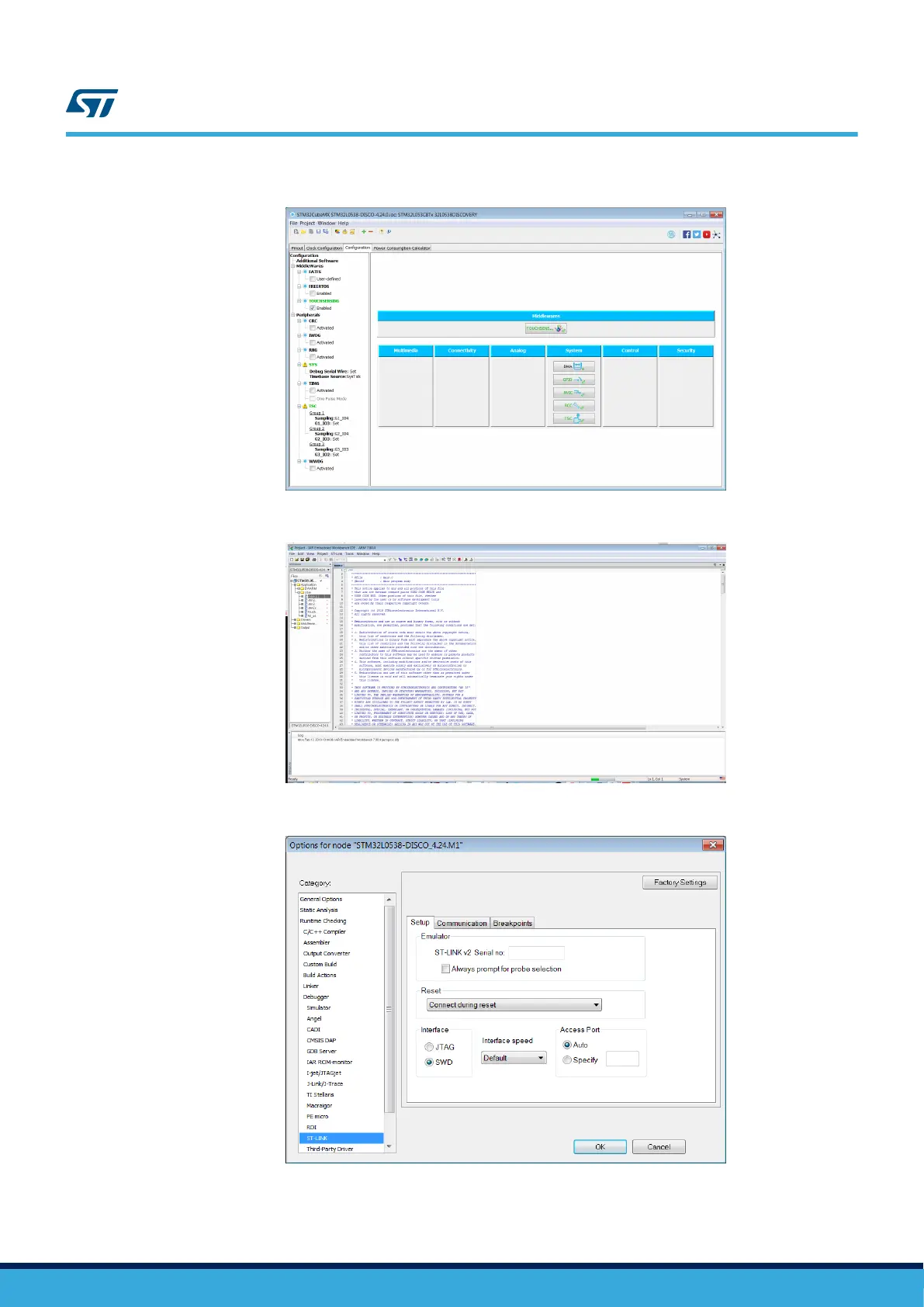Switch to the Pinout tab
This screenshot has height=1307, width=924.
[297, 248]
